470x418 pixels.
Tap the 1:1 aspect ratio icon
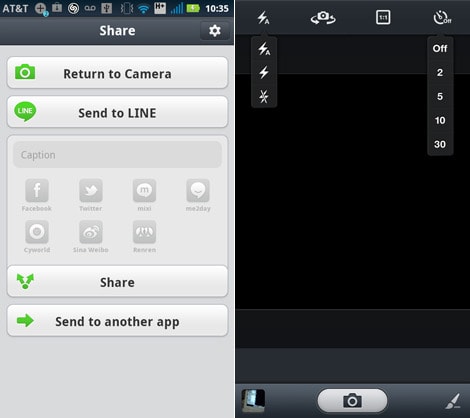click(x=383, y=17)
